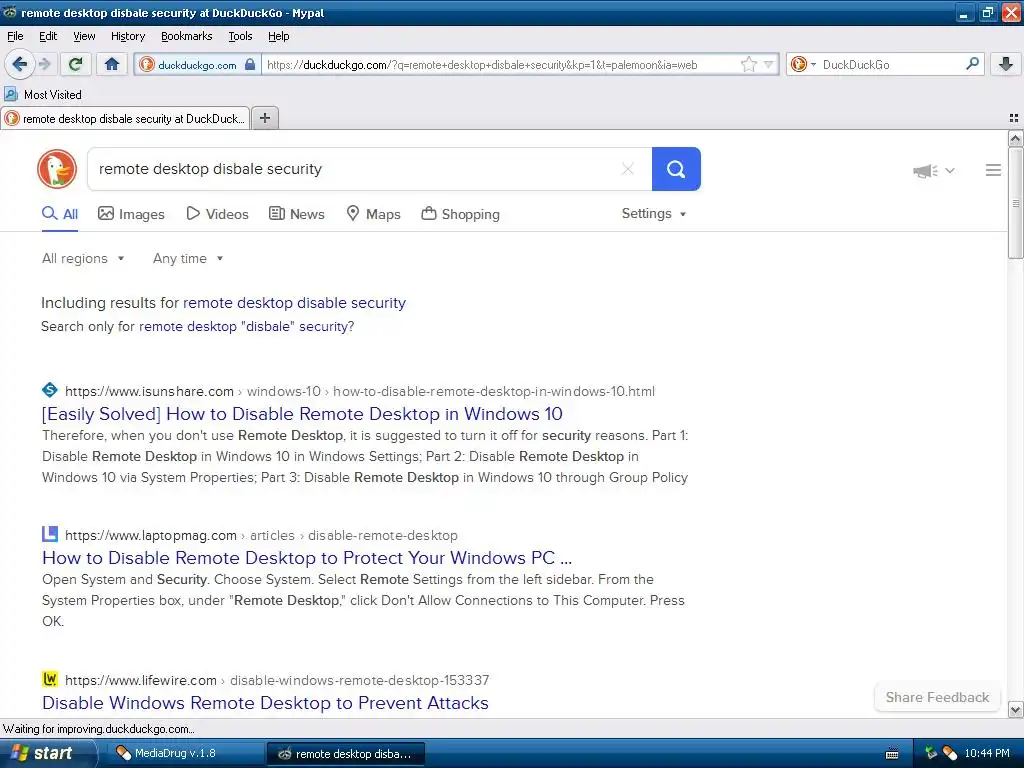The width and height of the screenshot is (1024, 768).
Task: Click in the browser address bar
Action: click(500, 64)
